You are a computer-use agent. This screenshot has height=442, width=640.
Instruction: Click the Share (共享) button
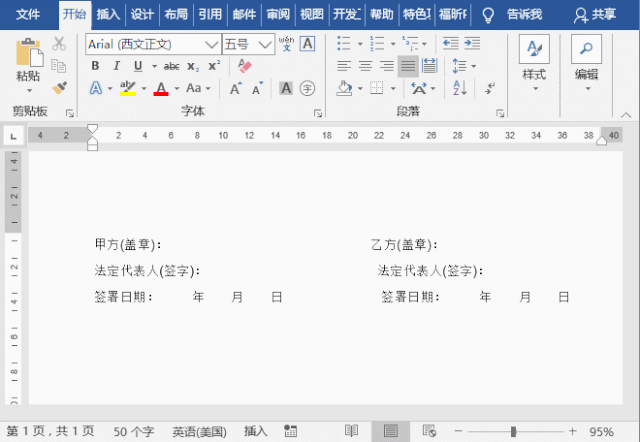coord(595,14)
